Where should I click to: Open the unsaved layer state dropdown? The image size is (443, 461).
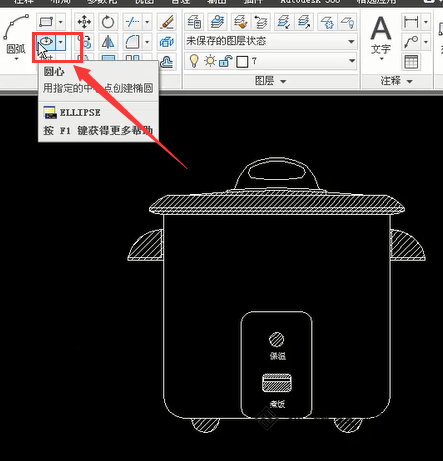[271, 41]
